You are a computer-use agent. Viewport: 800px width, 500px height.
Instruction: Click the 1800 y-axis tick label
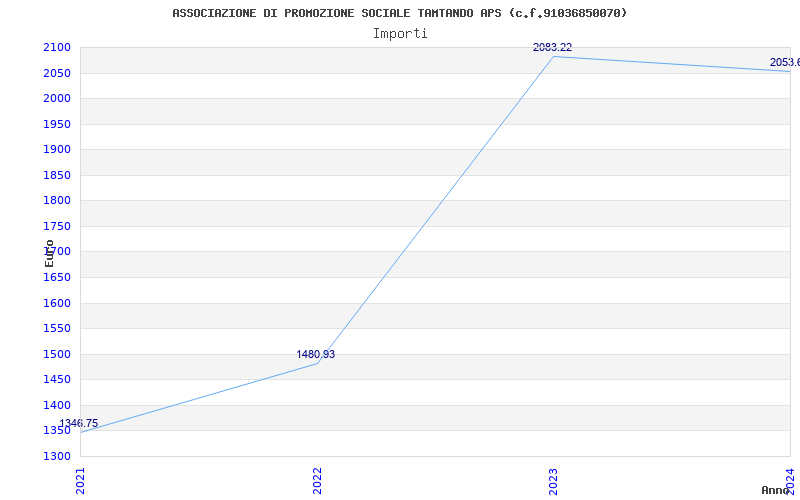[57, 201]
